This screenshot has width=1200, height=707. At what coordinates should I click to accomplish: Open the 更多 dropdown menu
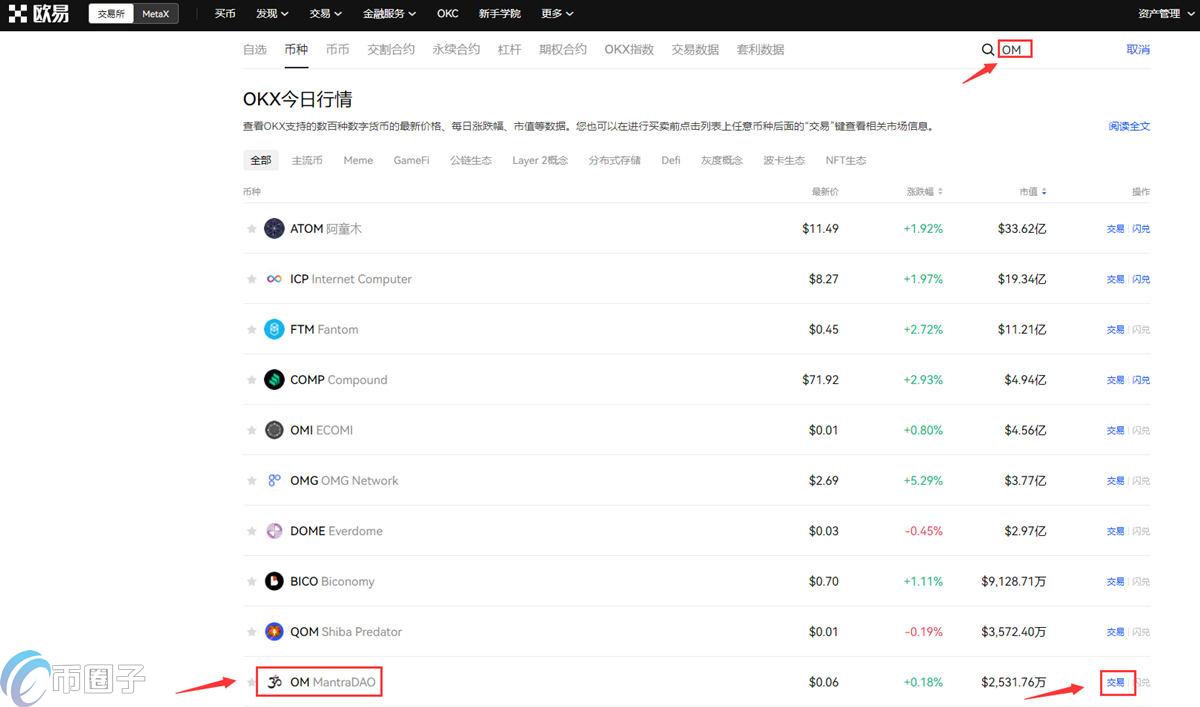pos(556,14)
